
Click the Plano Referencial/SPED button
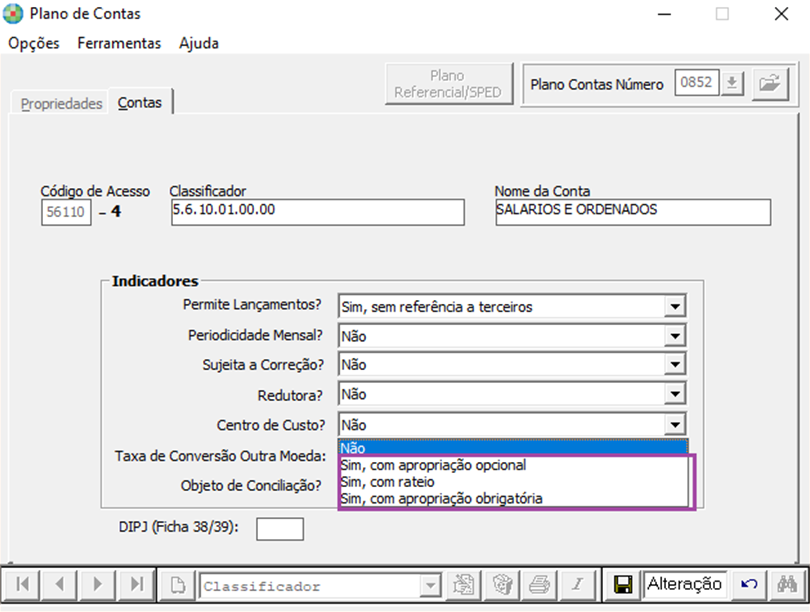[448, 84]
